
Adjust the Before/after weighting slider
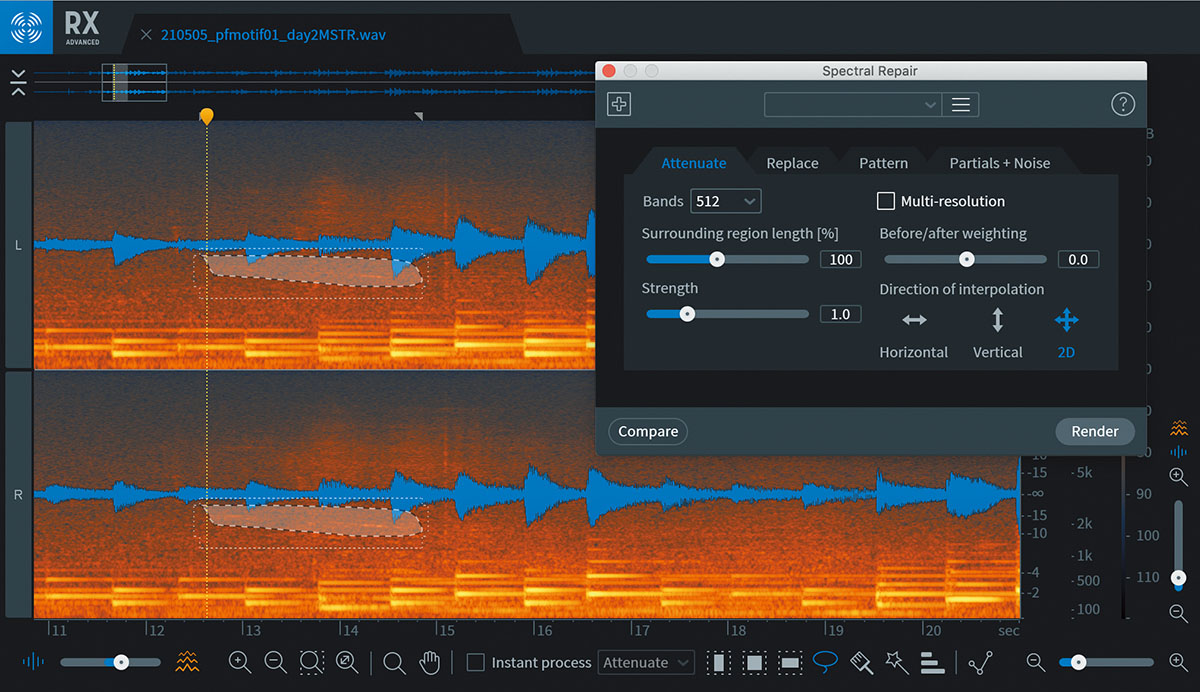965,259
